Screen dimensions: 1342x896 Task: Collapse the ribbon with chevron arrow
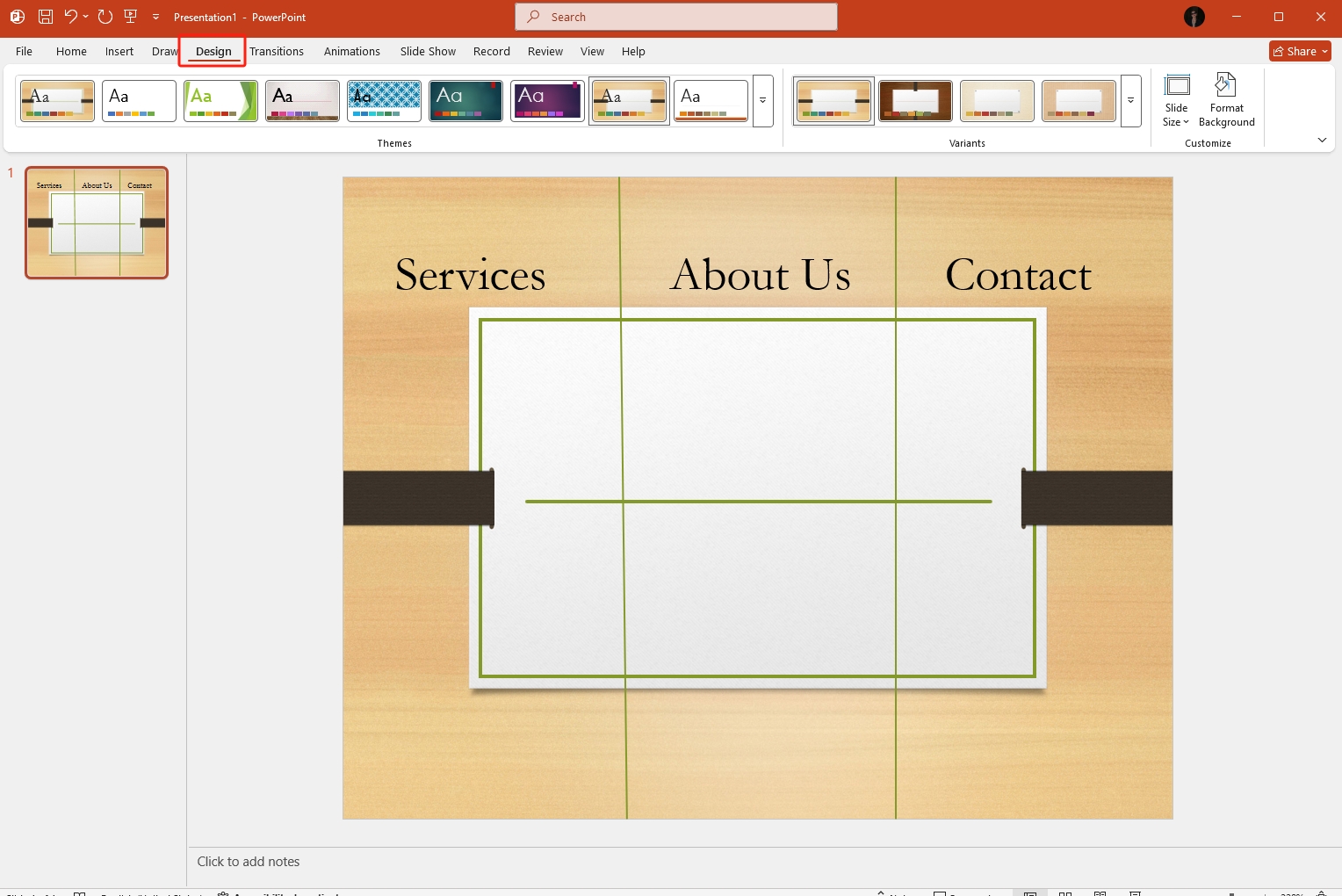click(x=1322, y=141)
